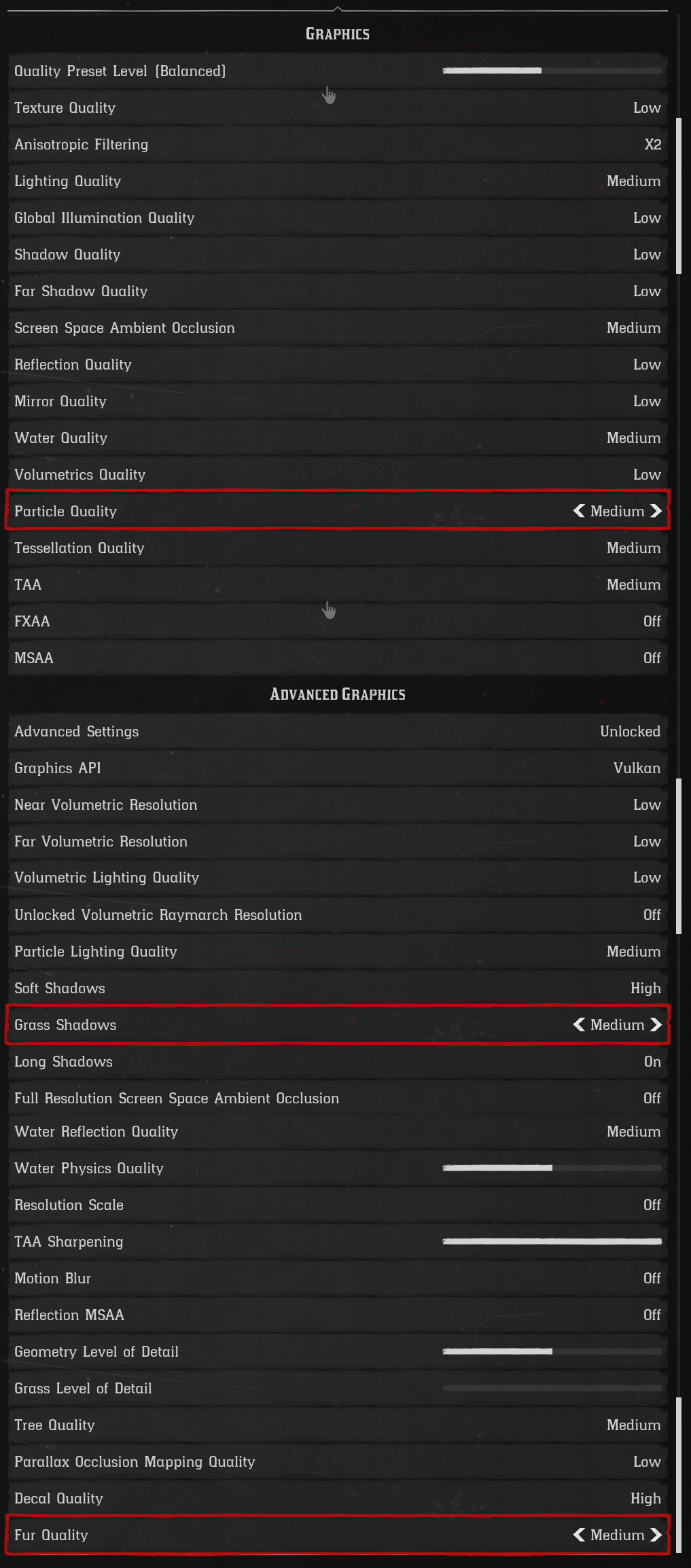Select the Water Quality row
This screenshot has height=1568, width=691.
338,438
